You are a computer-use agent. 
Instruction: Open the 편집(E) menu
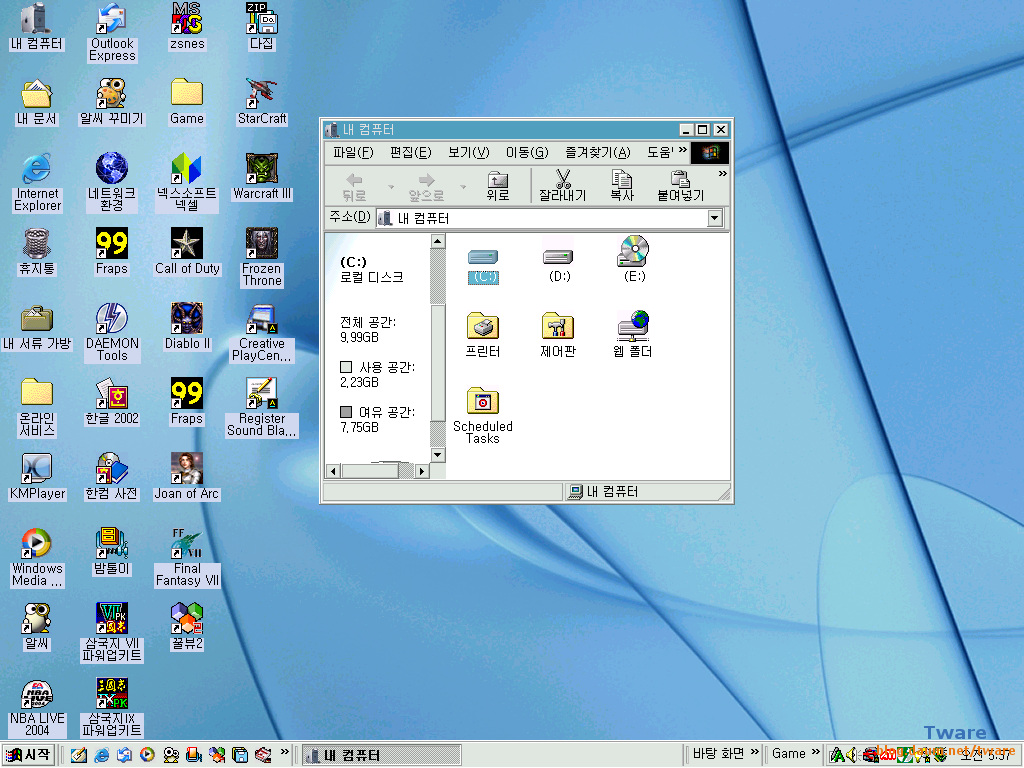(411, 153)
